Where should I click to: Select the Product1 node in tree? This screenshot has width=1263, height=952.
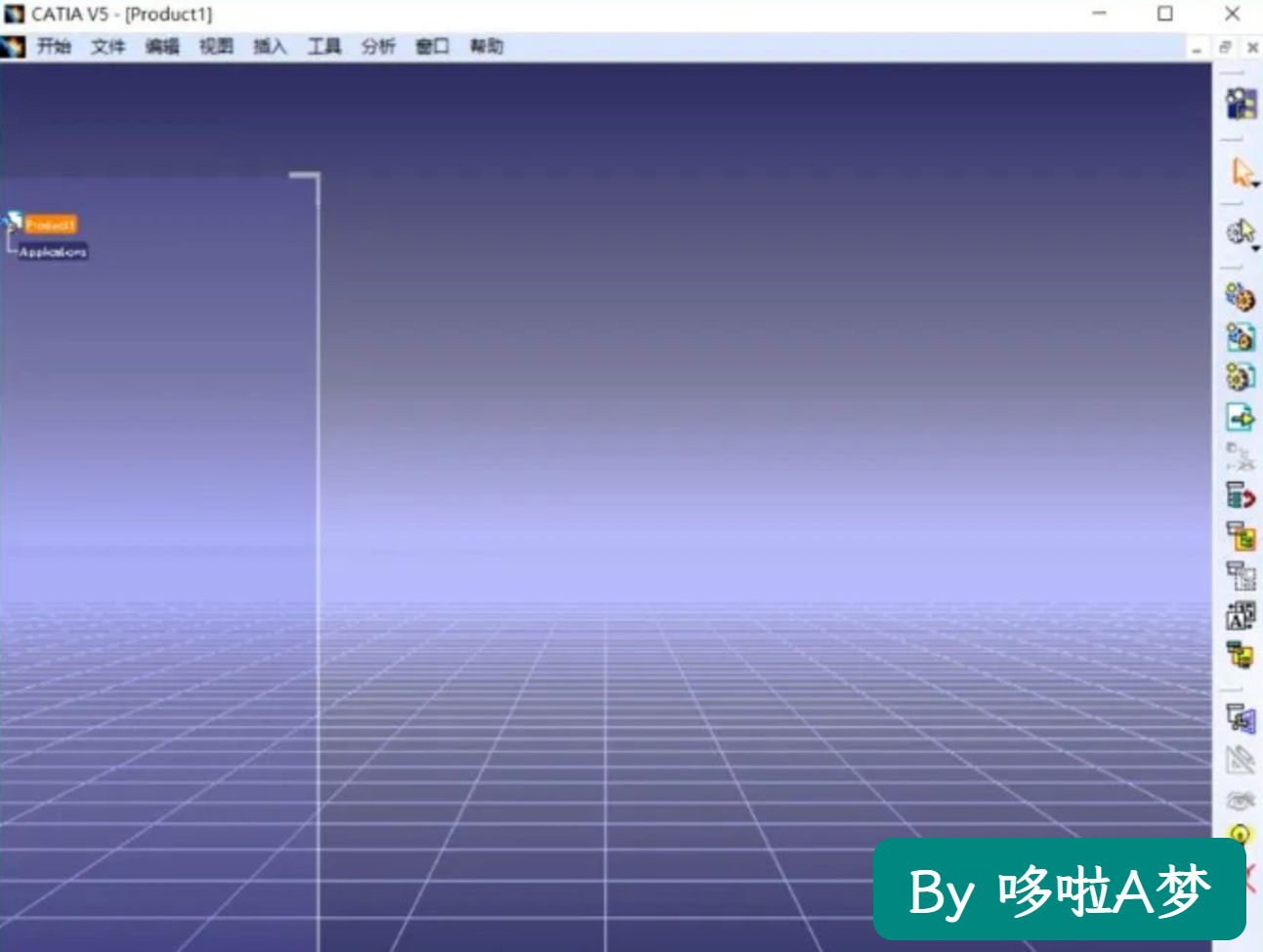click(x=50, y=225)
